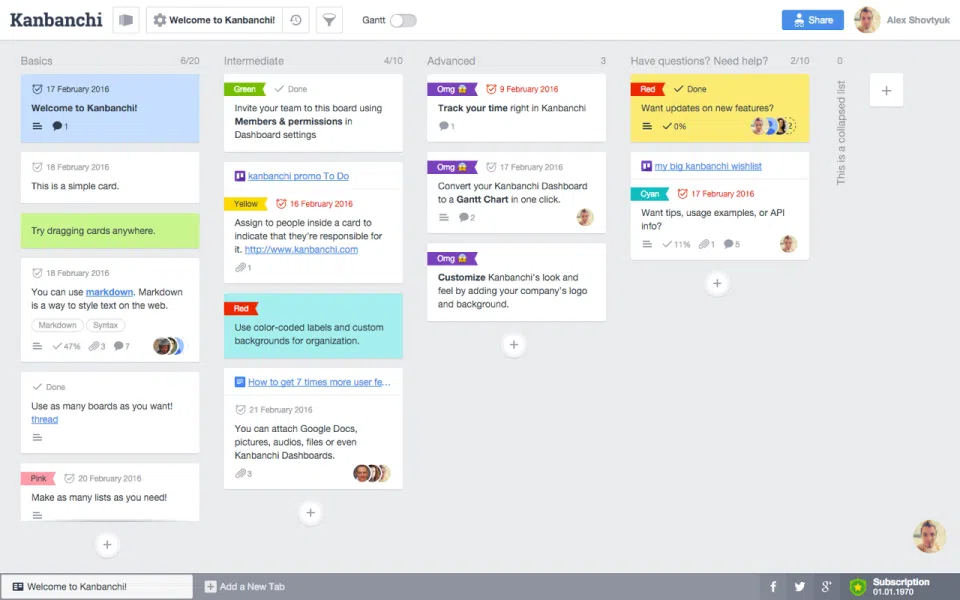Open the Facebook icon in footer

(x=773, y=587)
